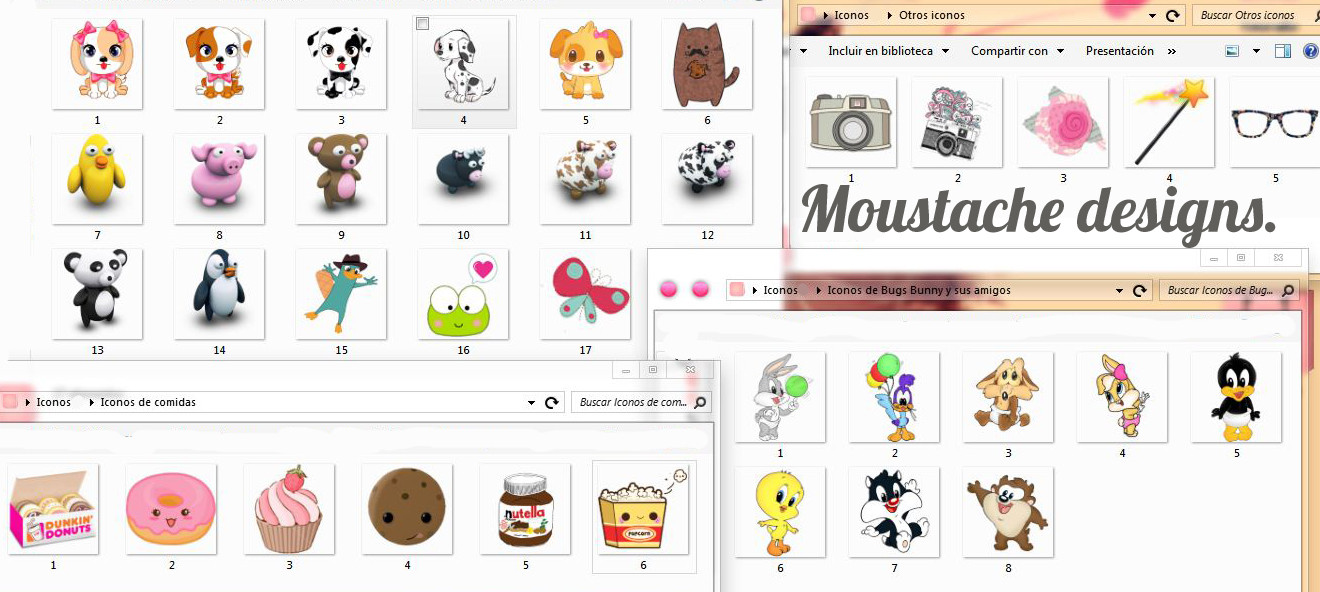Tick the checkbox on sketched Dalmatian item 4

pyautogui.click(x=423, y=23)
